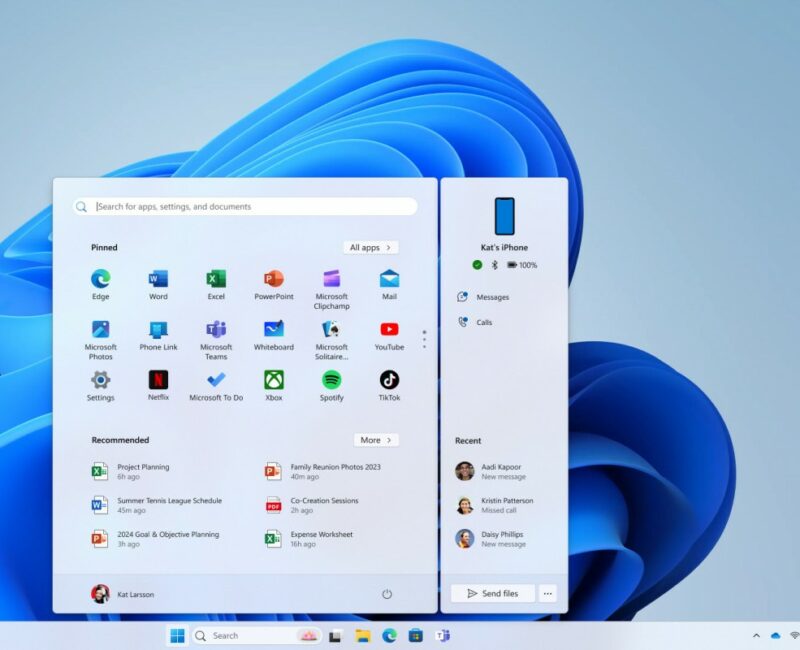
Task: Open Kat Larsson account menu
Action: (x=122, y=594)
